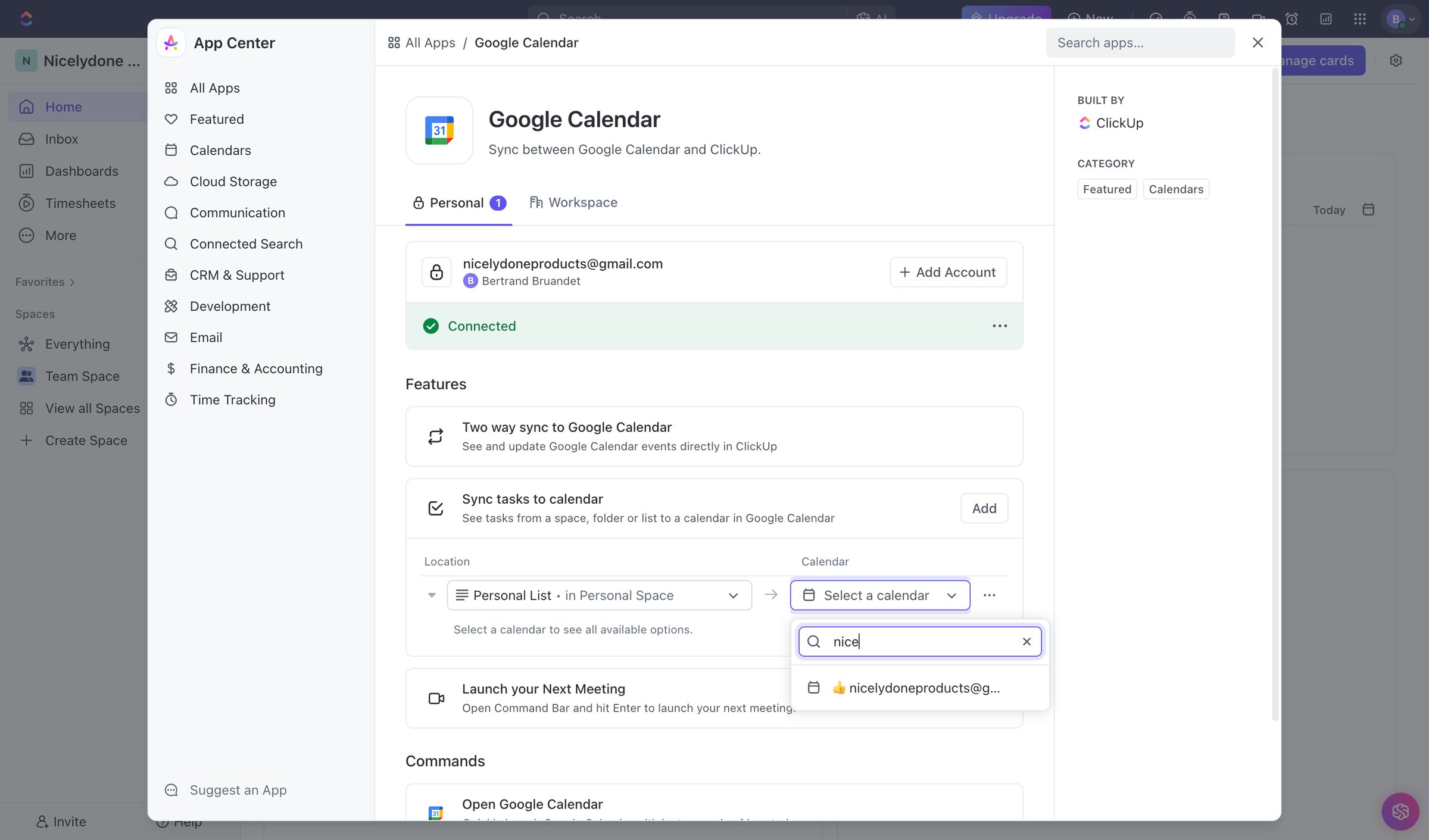Image resolution: width=1429 pixels, height=840 pixels.
Task: Open the Connected account three-dot menu
Action: pos(1000,326)
